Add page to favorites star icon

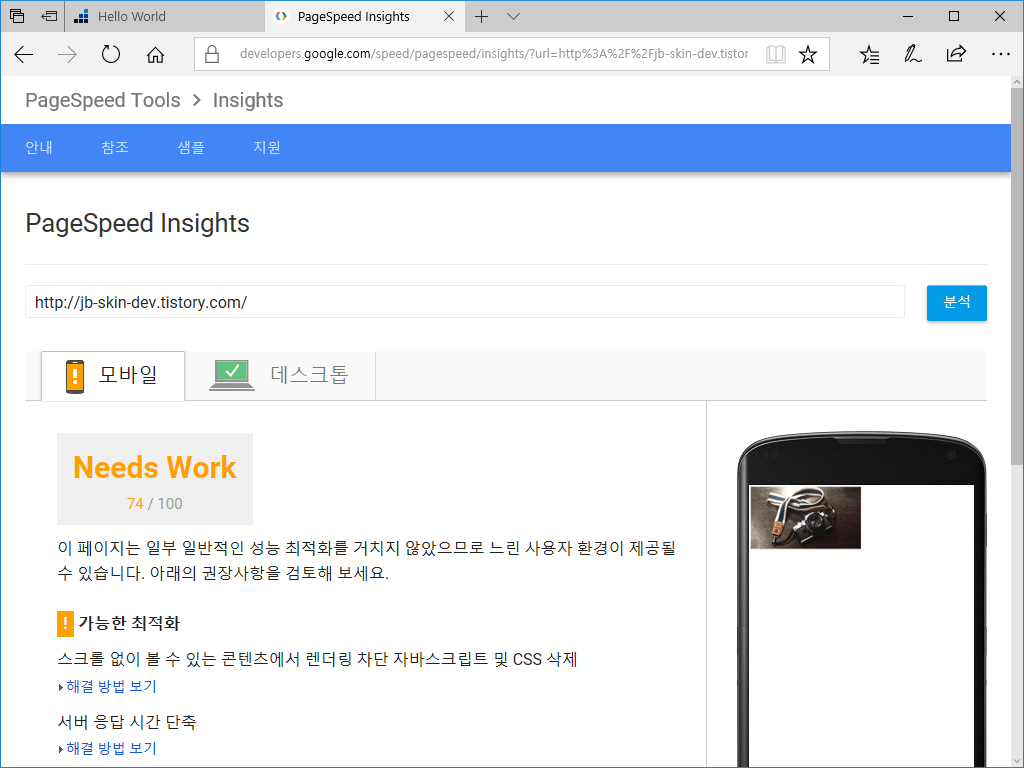(808, 54)
